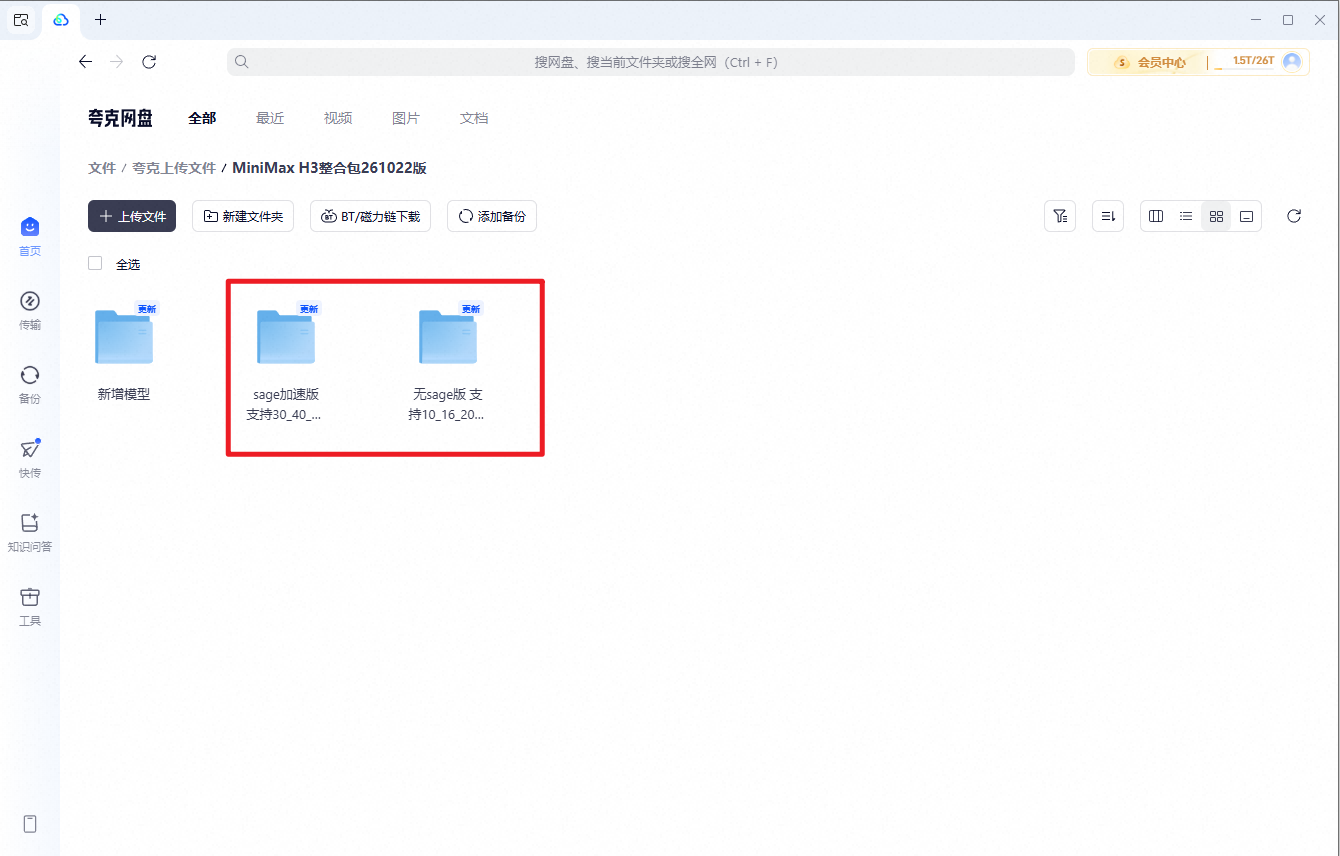This screenshot has width=1340, height=856.
Task: Open the filter icon in the file toolbar
Action: 1060,216
